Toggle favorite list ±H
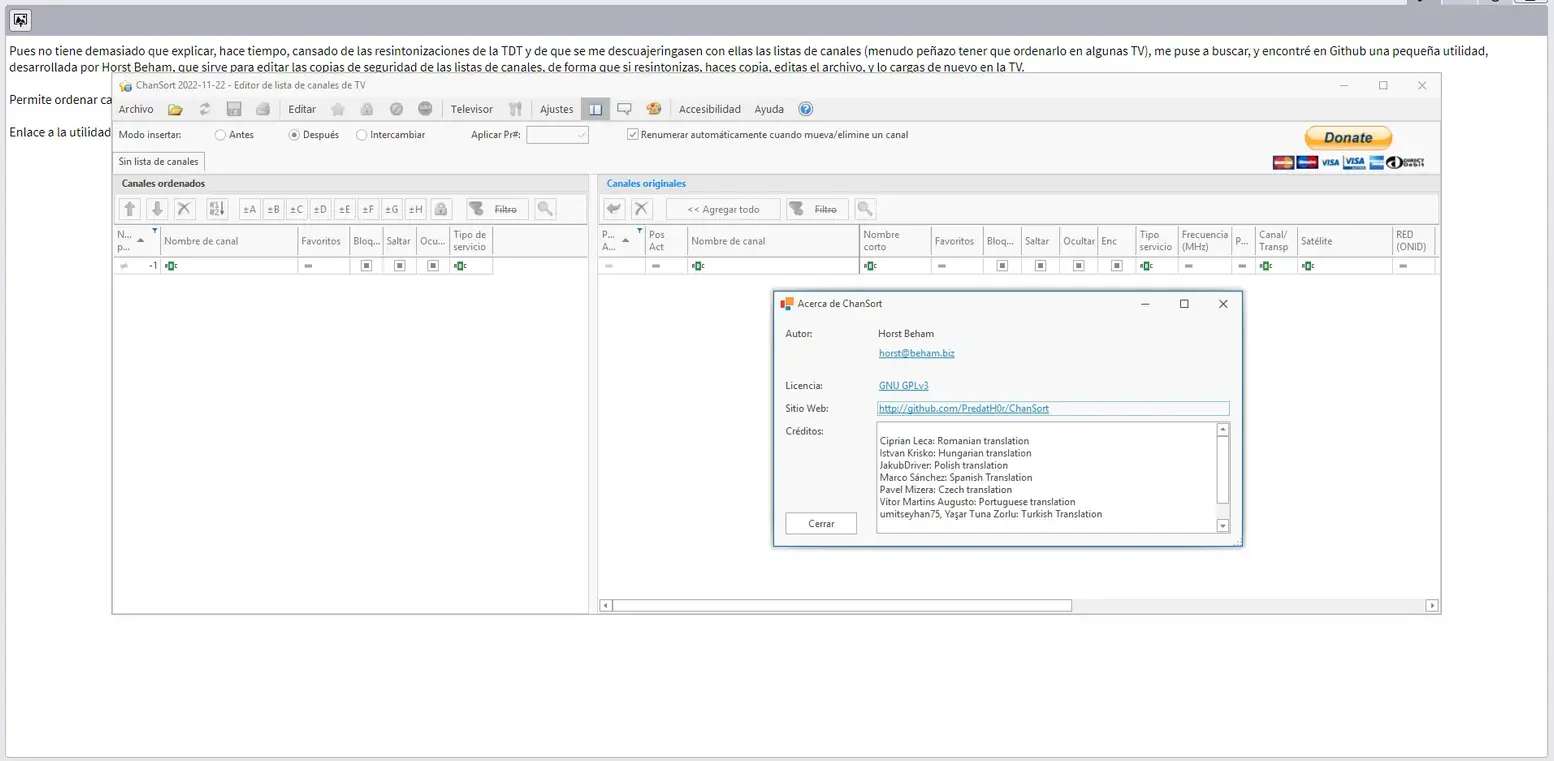This screenshot has width=1554, height=761. pyautogui.click(x=415, y=209)
